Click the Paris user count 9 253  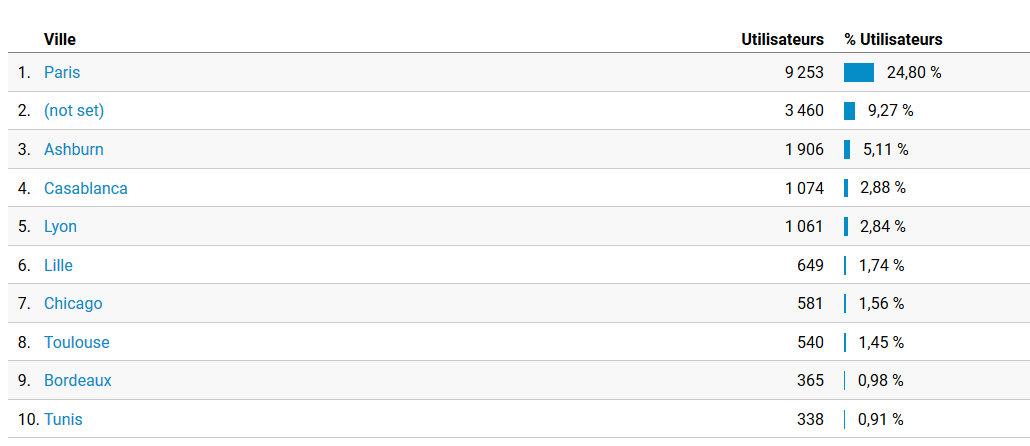pyautogui.click(x=804, y=72)
